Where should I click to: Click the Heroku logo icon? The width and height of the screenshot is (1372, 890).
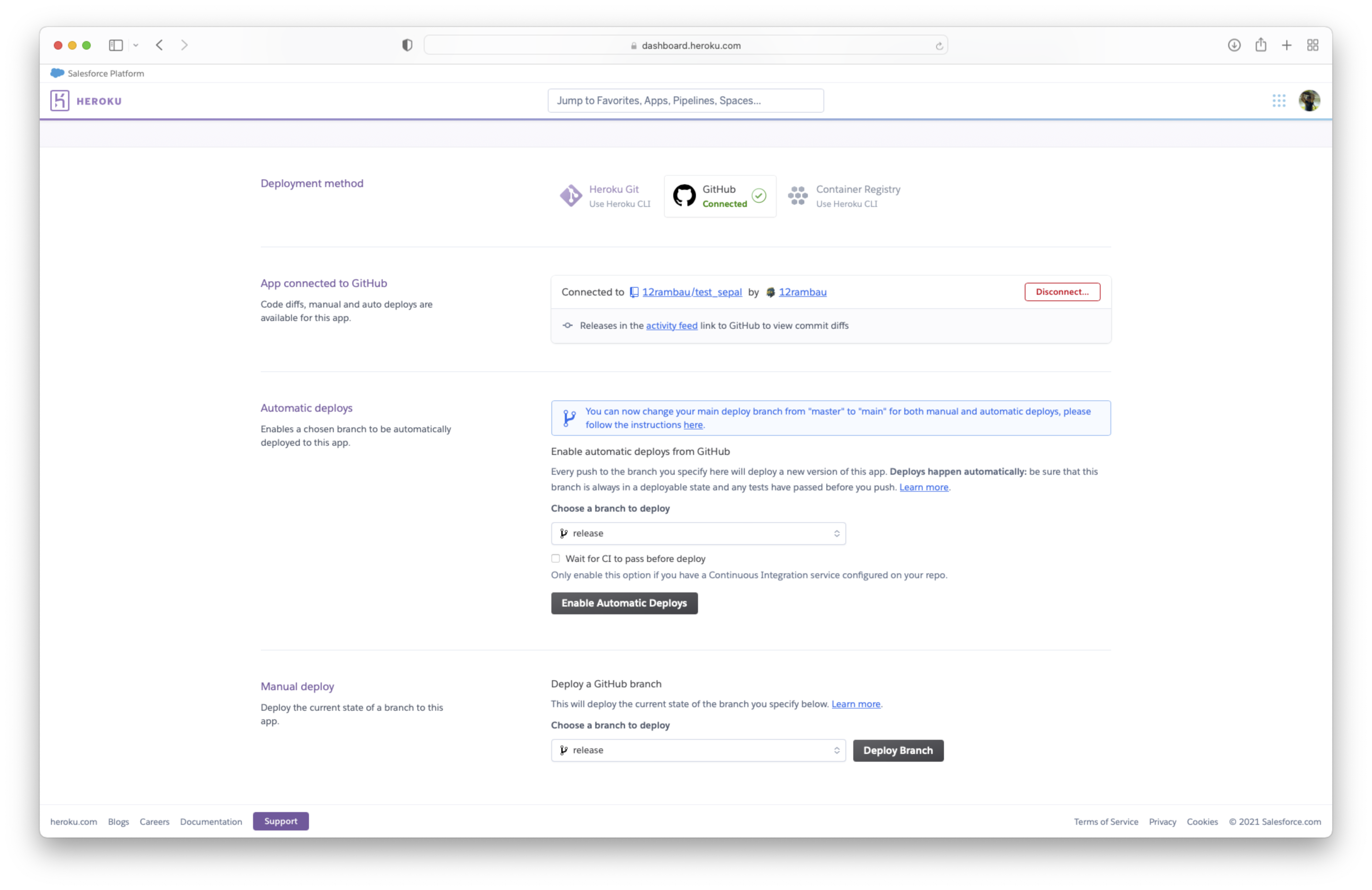[60, 101]
